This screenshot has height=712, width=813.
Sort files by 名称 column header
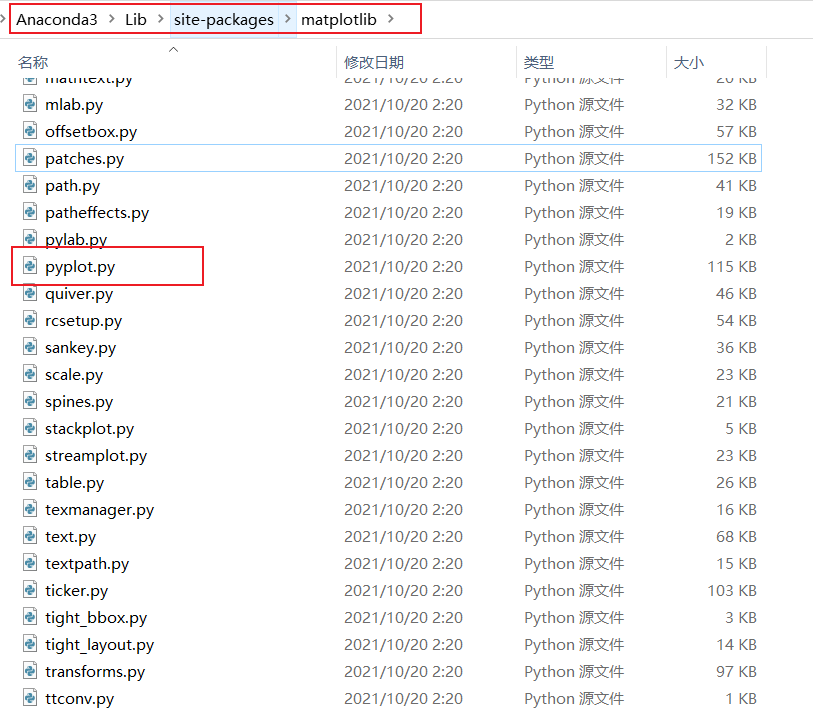click(x=33, y=63)
